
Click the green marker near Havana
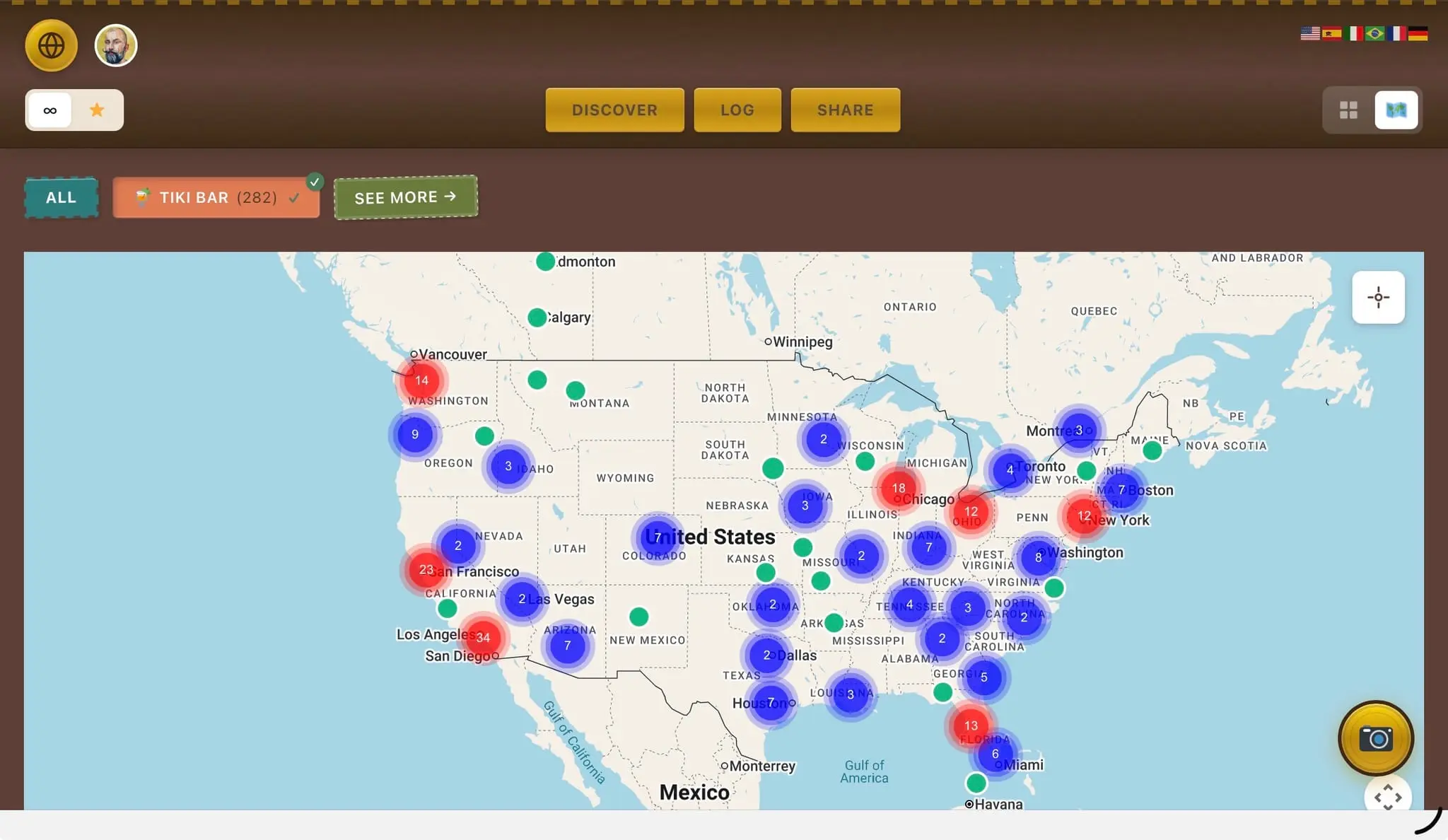click(x=976, y=783)
